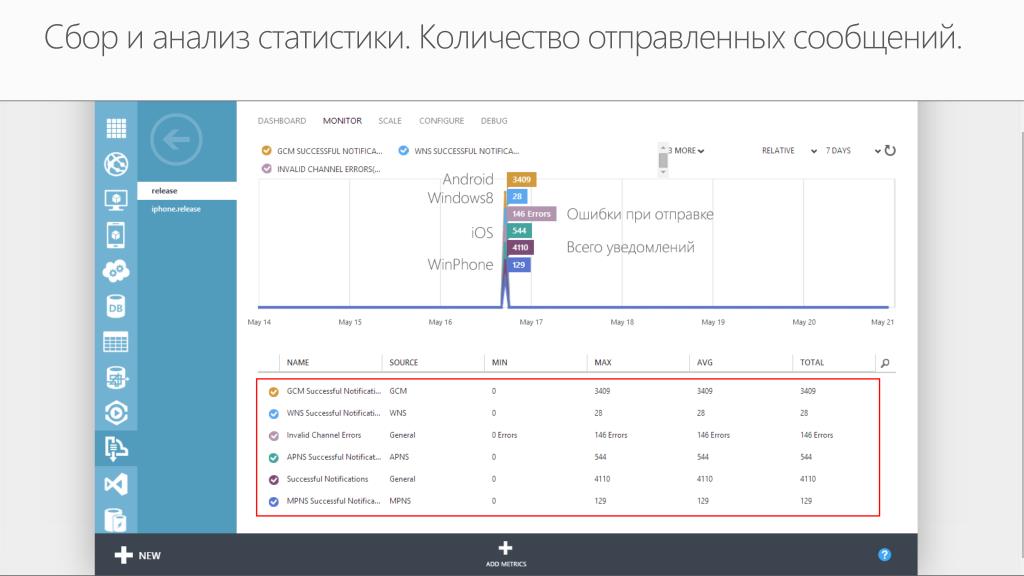
Task: Switch to the DASHBOARD tab
Action: click(281, 121)
